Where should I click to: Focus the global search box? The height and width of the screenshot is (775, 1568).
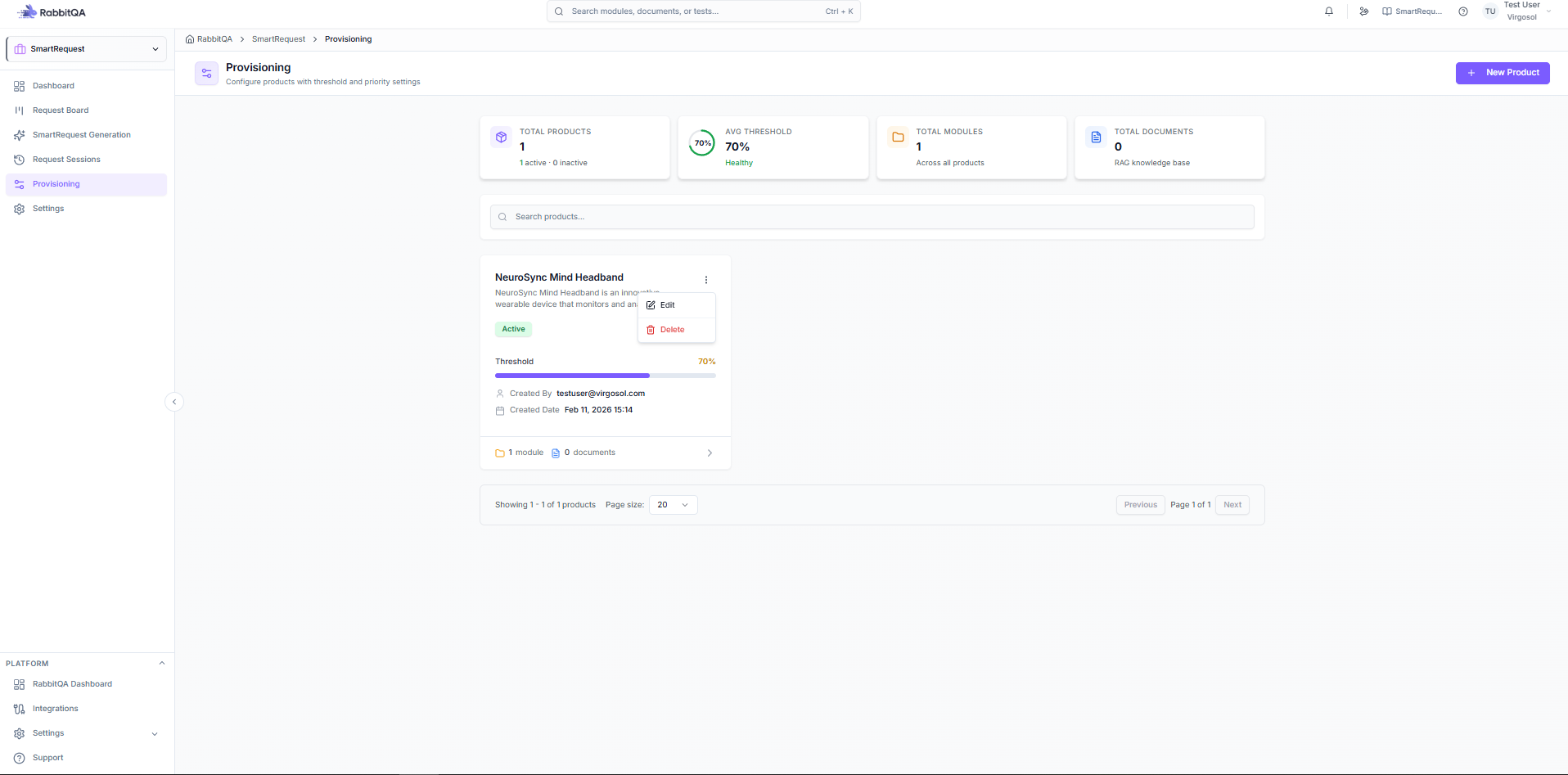point(704,11)
